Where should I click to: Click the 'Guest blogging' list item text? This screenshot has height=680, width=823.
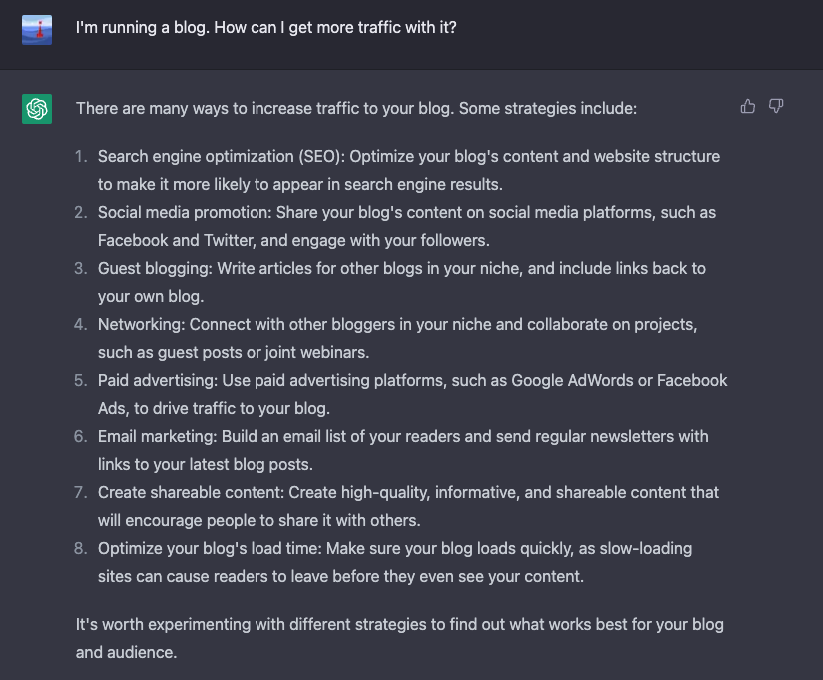coord(402,282)
